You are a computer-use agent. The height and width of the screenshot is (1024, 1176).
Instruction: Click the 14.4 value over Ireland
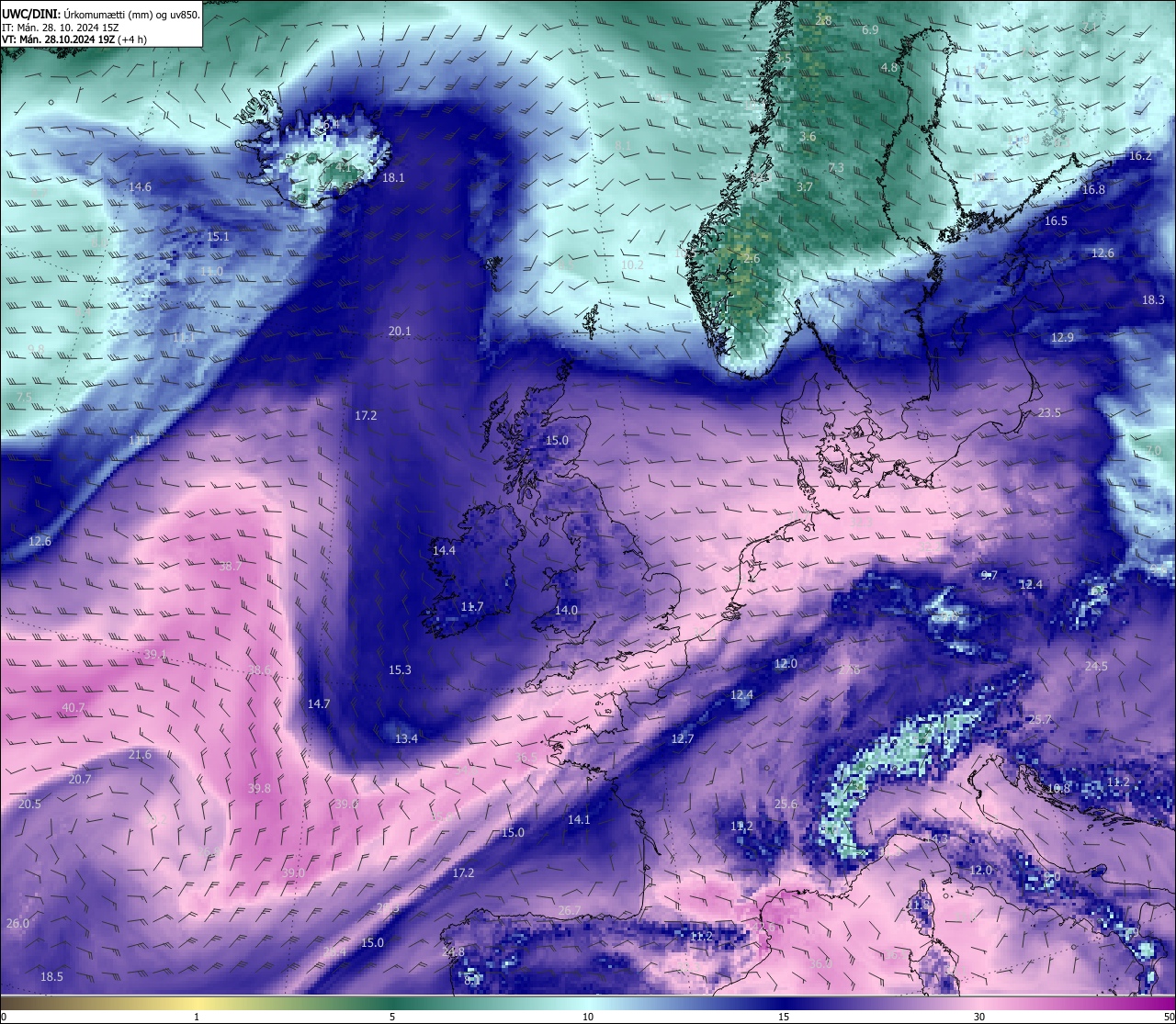click(x=444, y=550)
